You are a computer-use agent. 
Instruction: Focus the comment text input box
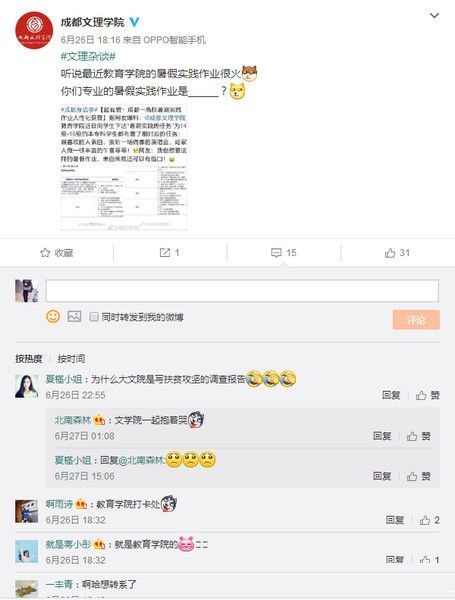[x=242, y=290]
